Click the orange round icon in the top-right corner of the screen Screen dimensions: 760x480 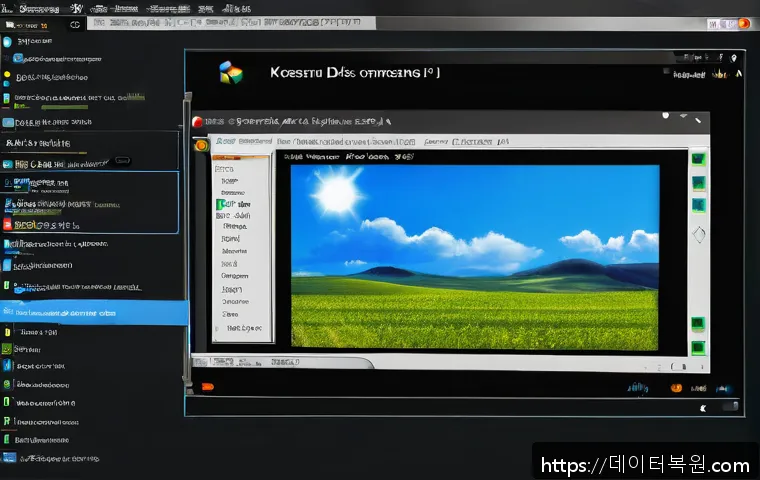coord(744,23)
